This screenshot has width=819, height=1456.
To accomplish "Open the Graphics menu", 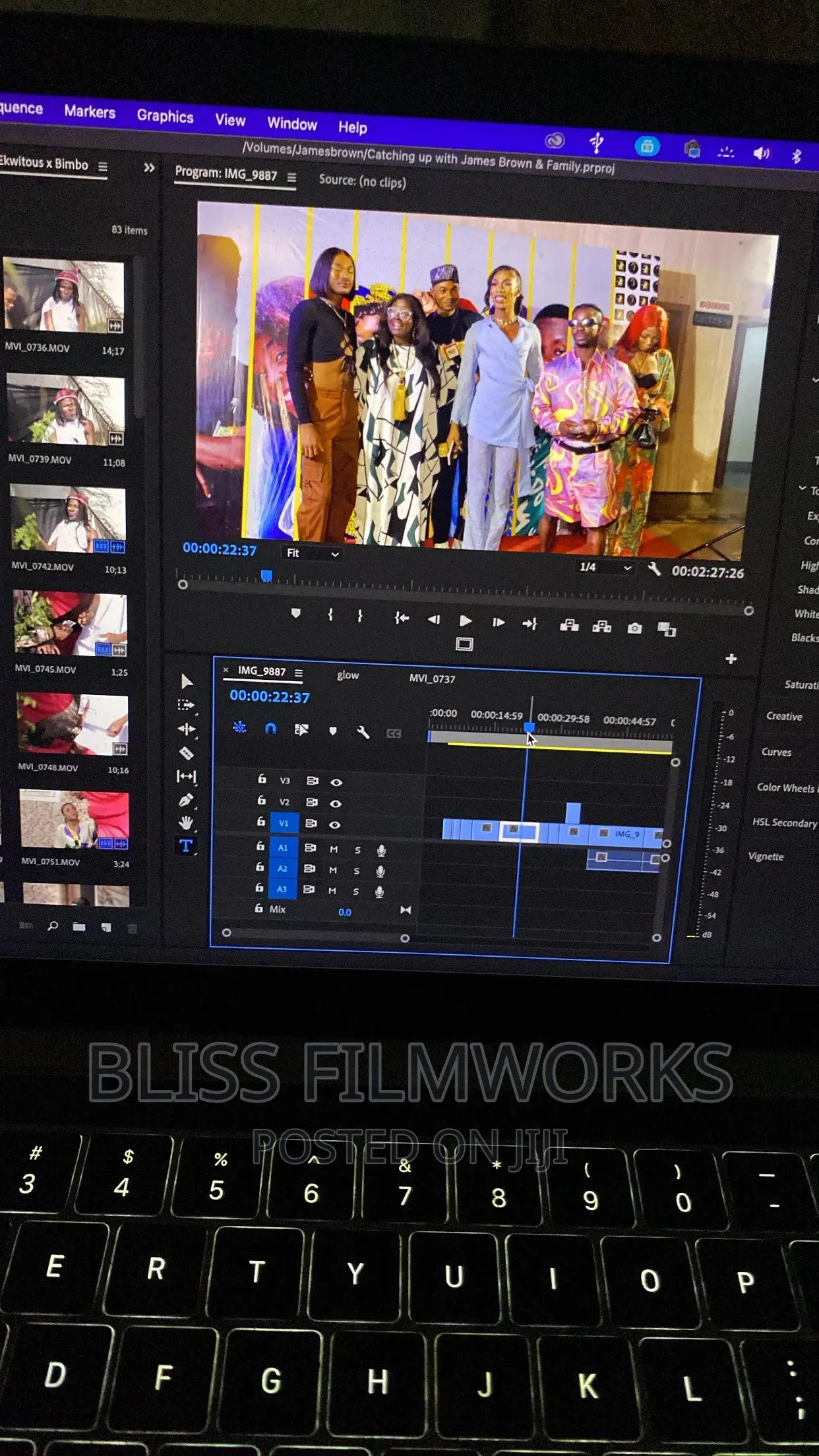I will click(165, 116).
